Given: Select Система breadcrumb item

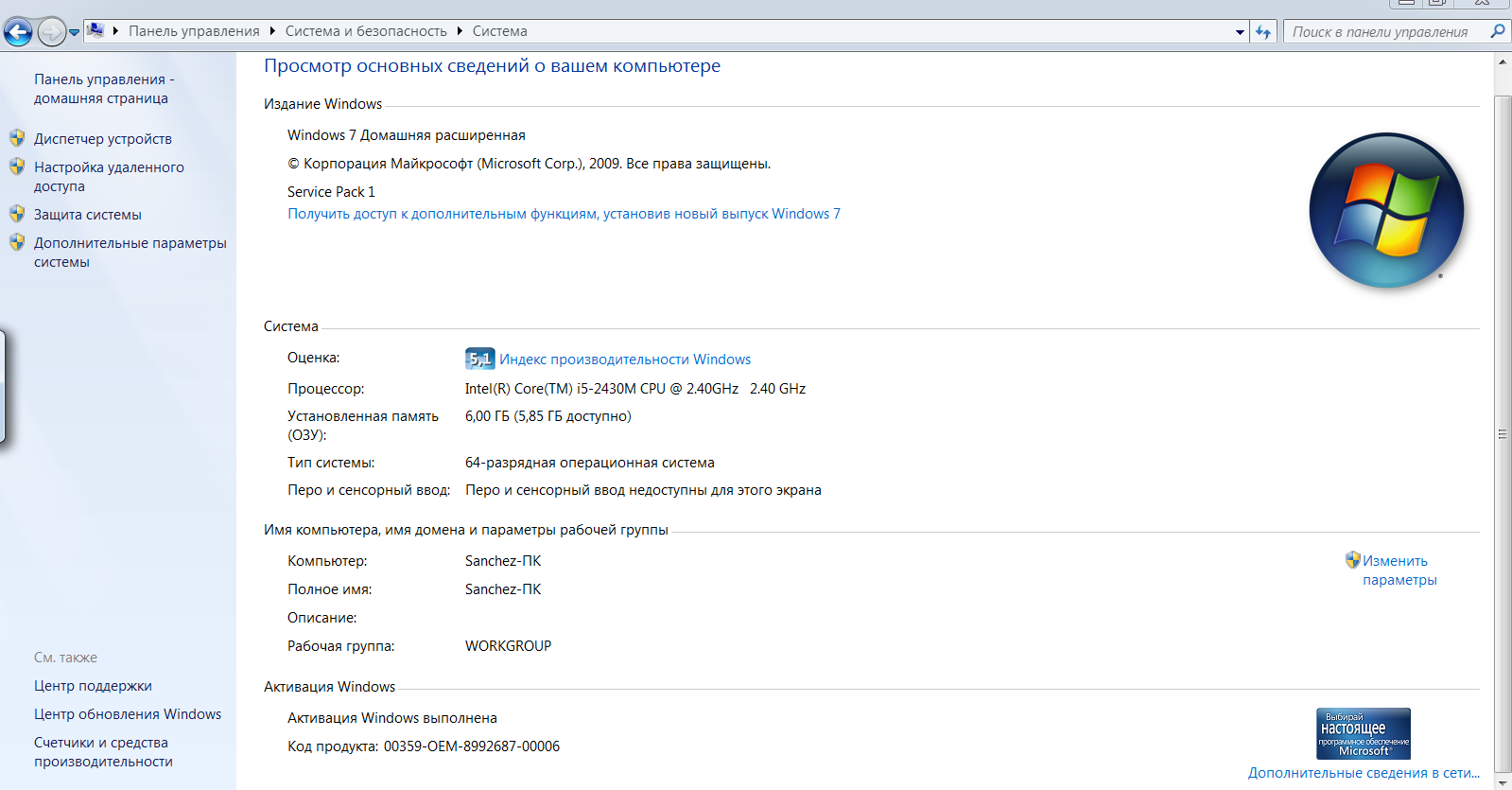Looking at the screenshot, I should [500, 31].
